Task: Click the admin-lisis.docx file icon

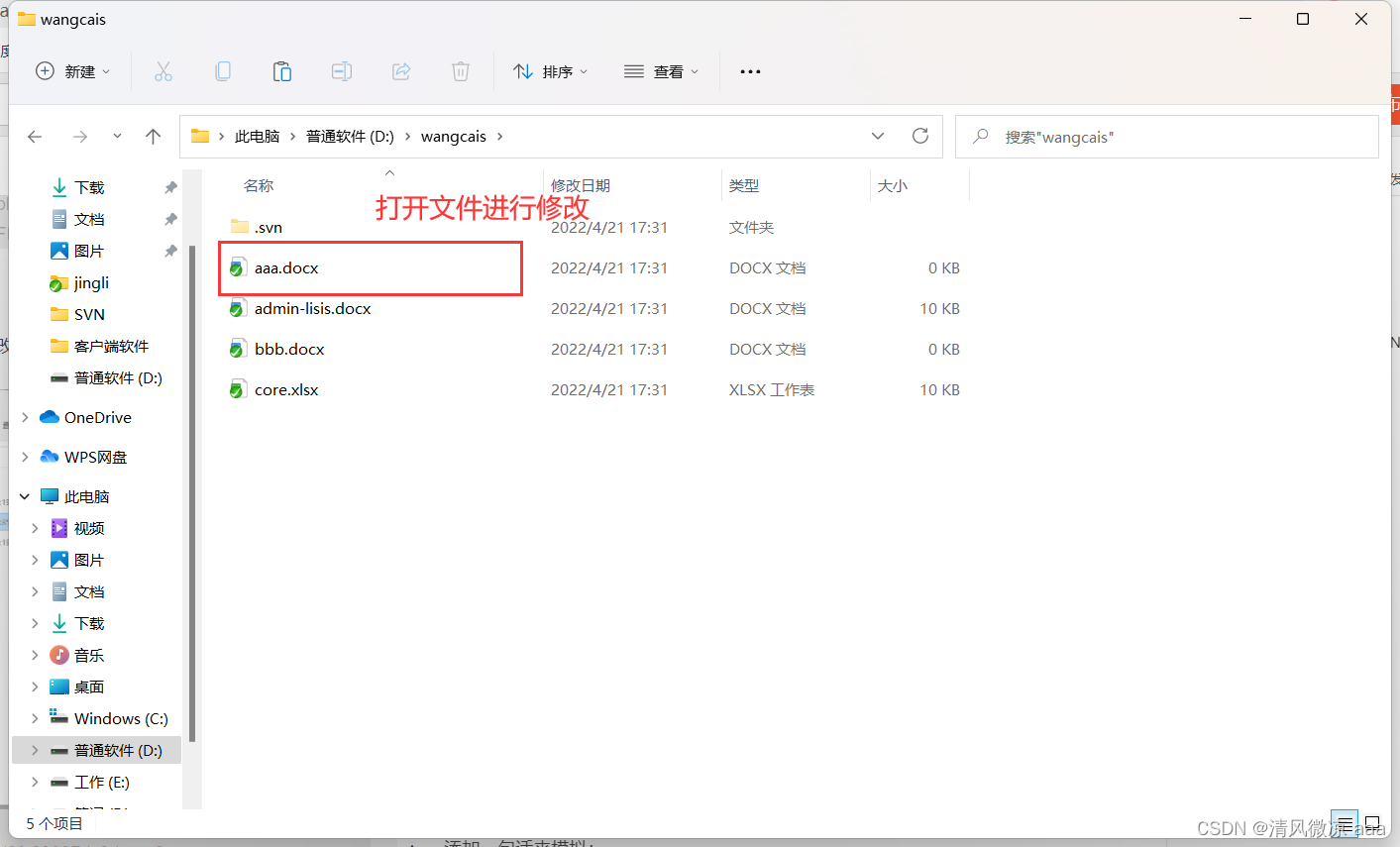Action: (x=238, y=308)
